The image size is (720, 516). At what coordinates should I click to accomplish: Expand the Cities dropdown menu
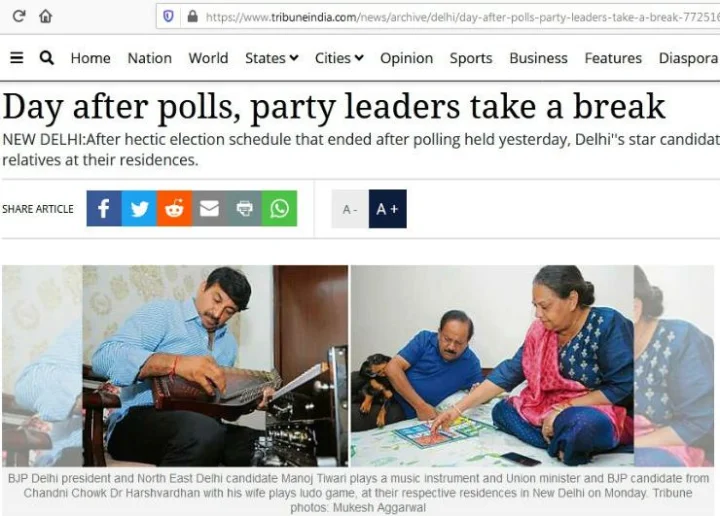coord(339,58)
